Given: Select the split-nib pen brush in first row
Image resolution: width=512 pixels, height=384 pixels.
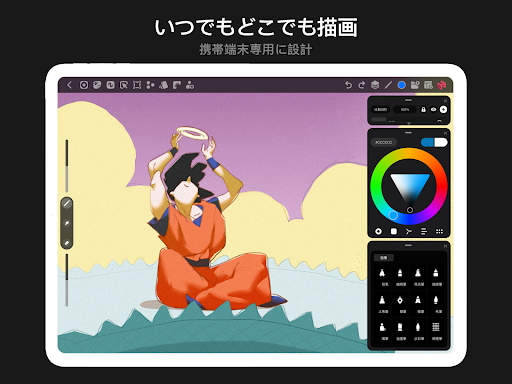Looking at the screenshot, I should tap(382, 277).
